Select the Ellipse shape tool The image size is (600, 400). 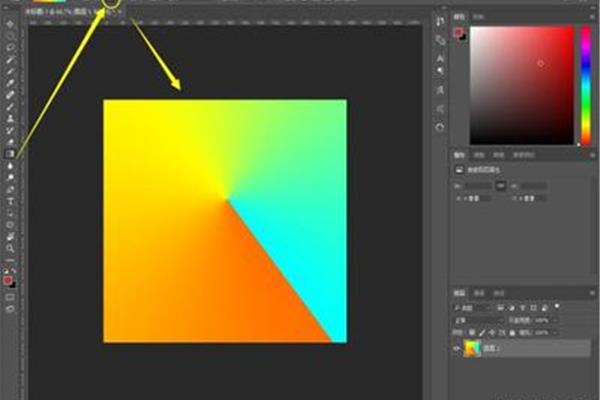[10, 225]
